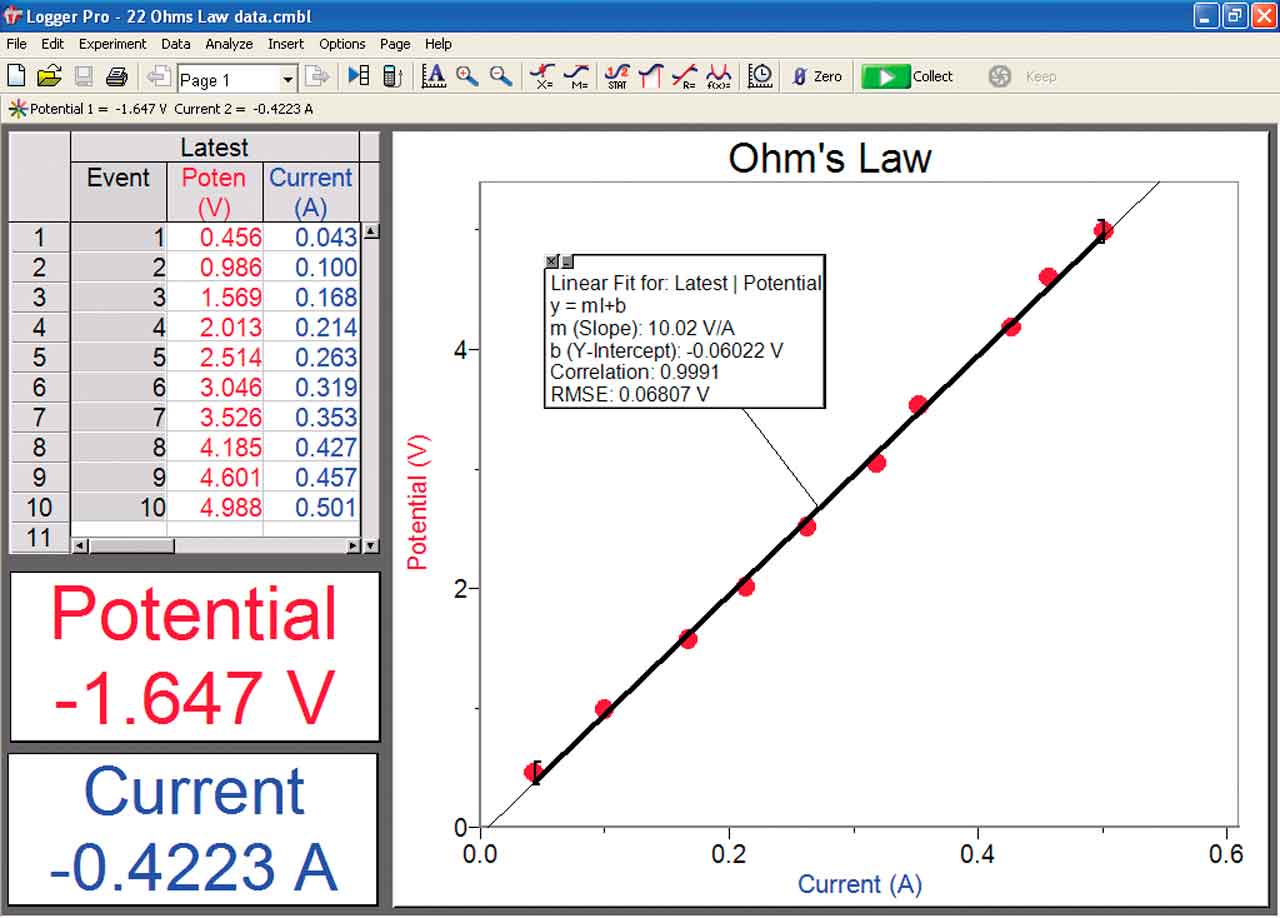Click the Autoscale graph icon
Screen dimensions: 1280x918
point(433,76)
